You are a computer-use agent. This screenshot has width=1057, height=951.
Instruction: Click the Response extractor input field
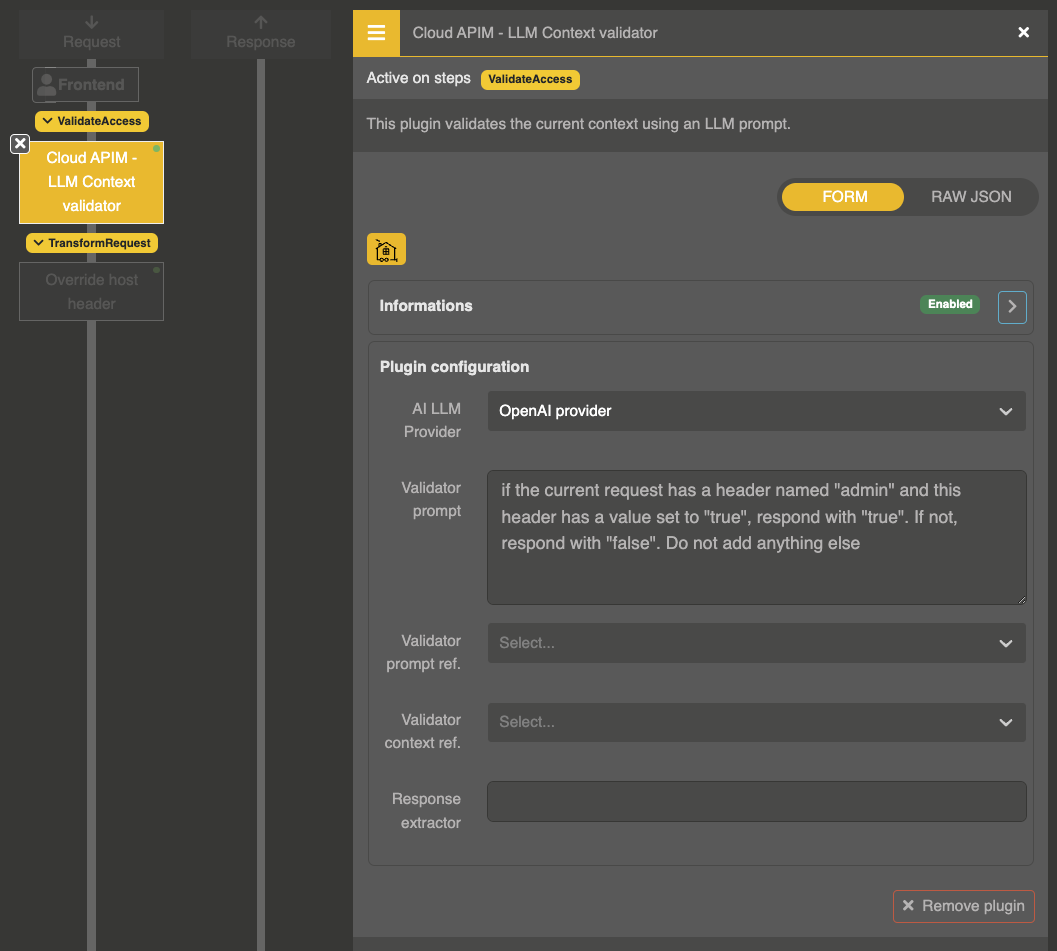[x=756, y=801]
